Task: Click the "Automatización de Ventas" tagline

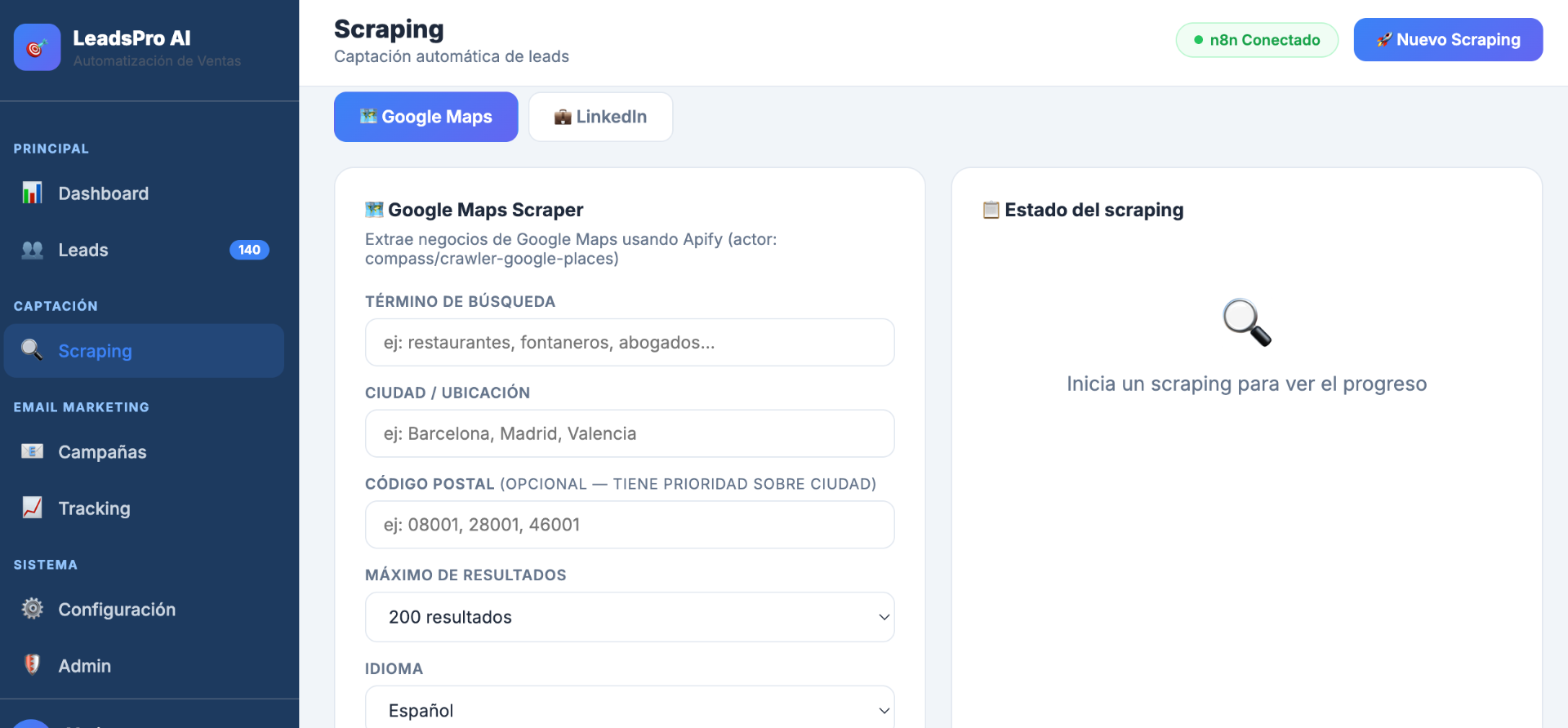Action: pos(157,61)
